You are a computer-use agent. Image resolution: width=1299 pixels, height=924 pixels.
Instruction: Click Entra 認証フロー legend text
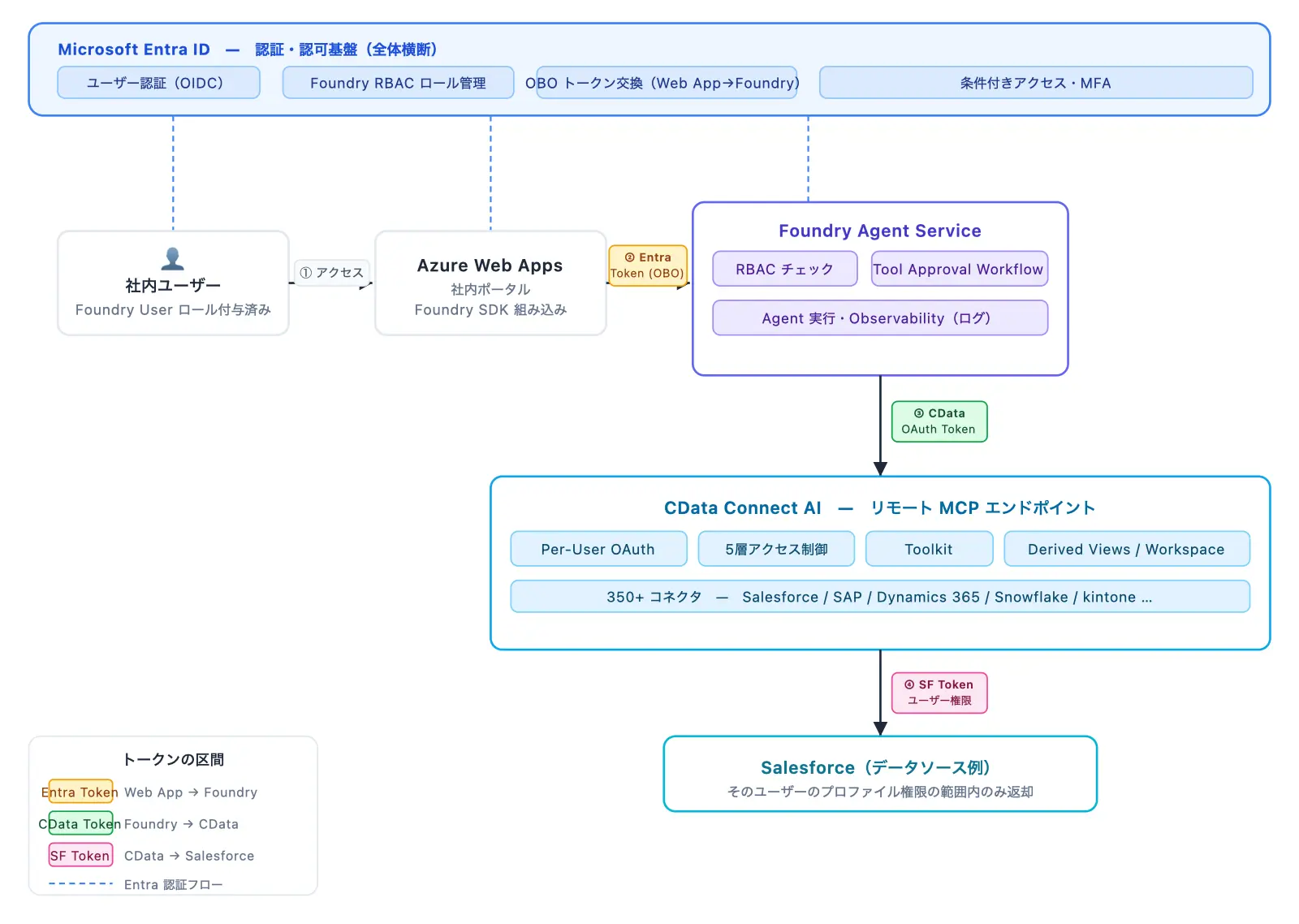pyautogui.click(x=173, y=884)
